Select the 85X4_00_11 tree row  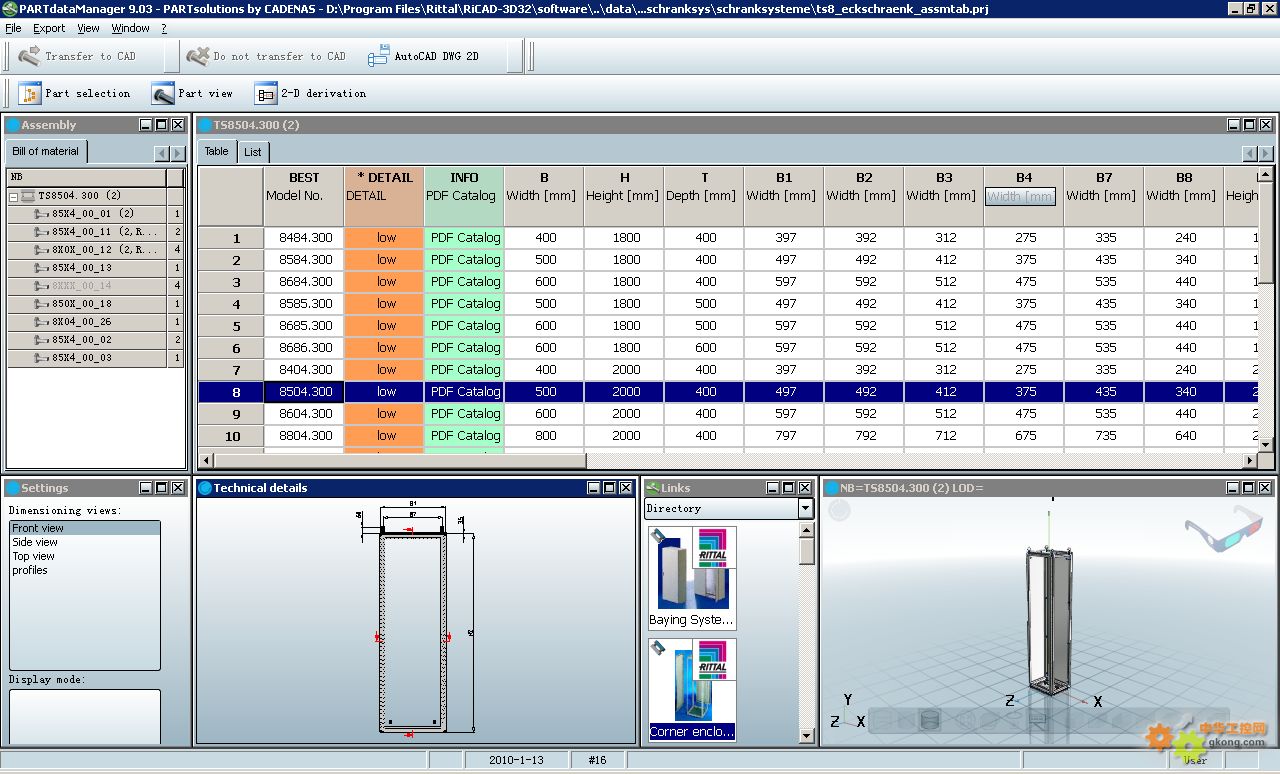pos(96,232)
